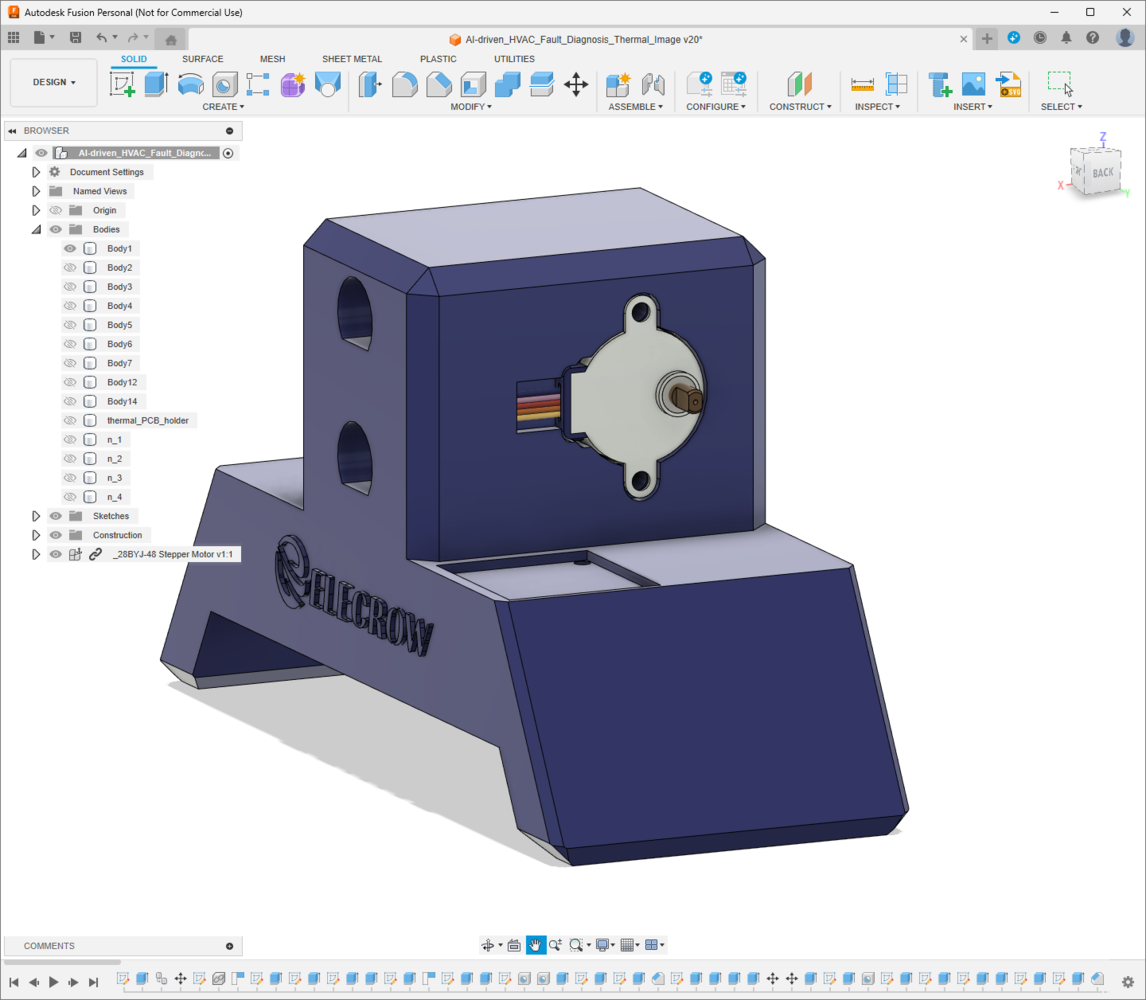Activate the Pan hand tool
1146x1000 pixels.
(x=536, y=945)
